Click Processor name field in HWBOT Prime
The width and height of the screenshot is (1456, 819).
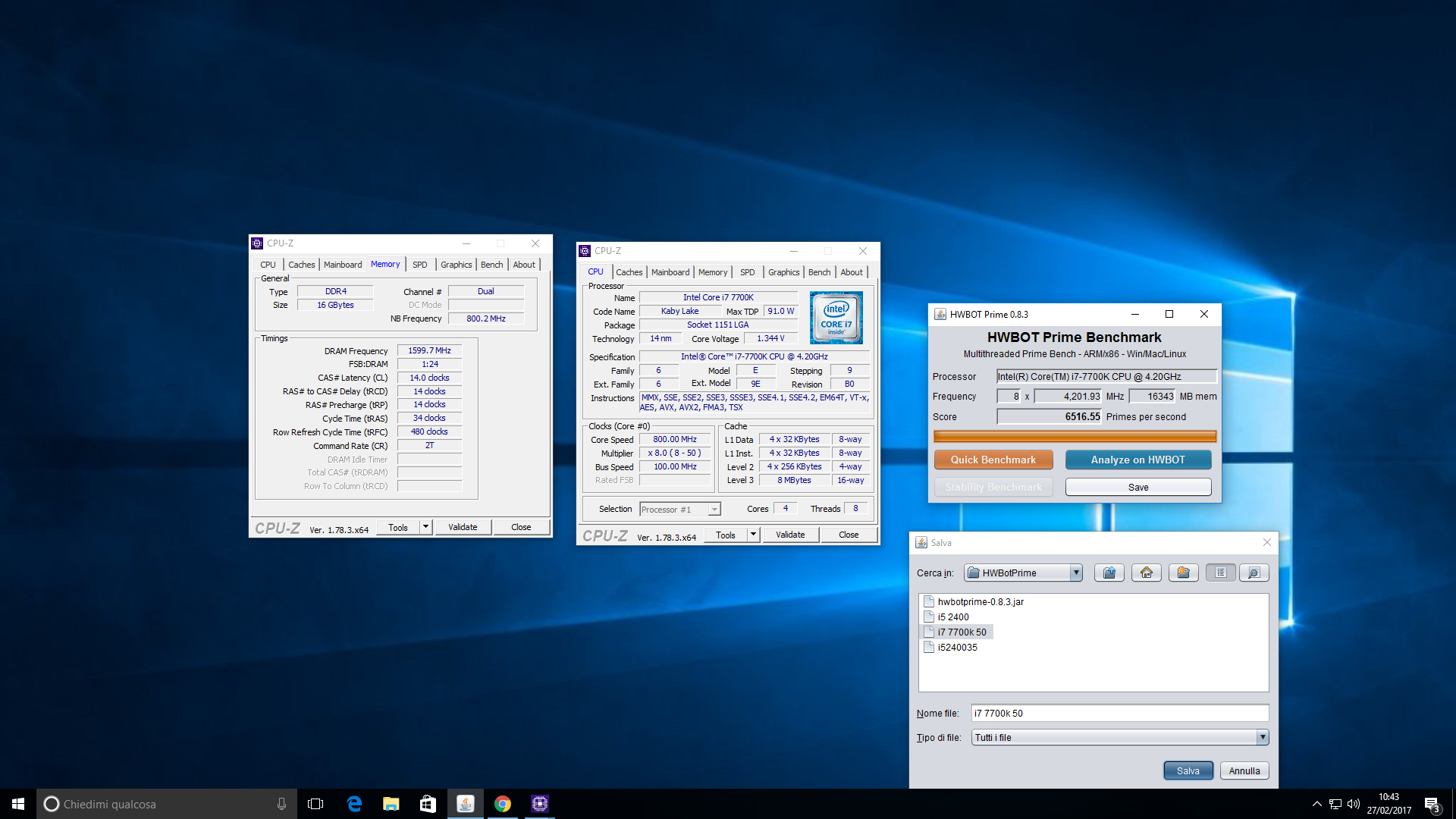coord(1106,376)
